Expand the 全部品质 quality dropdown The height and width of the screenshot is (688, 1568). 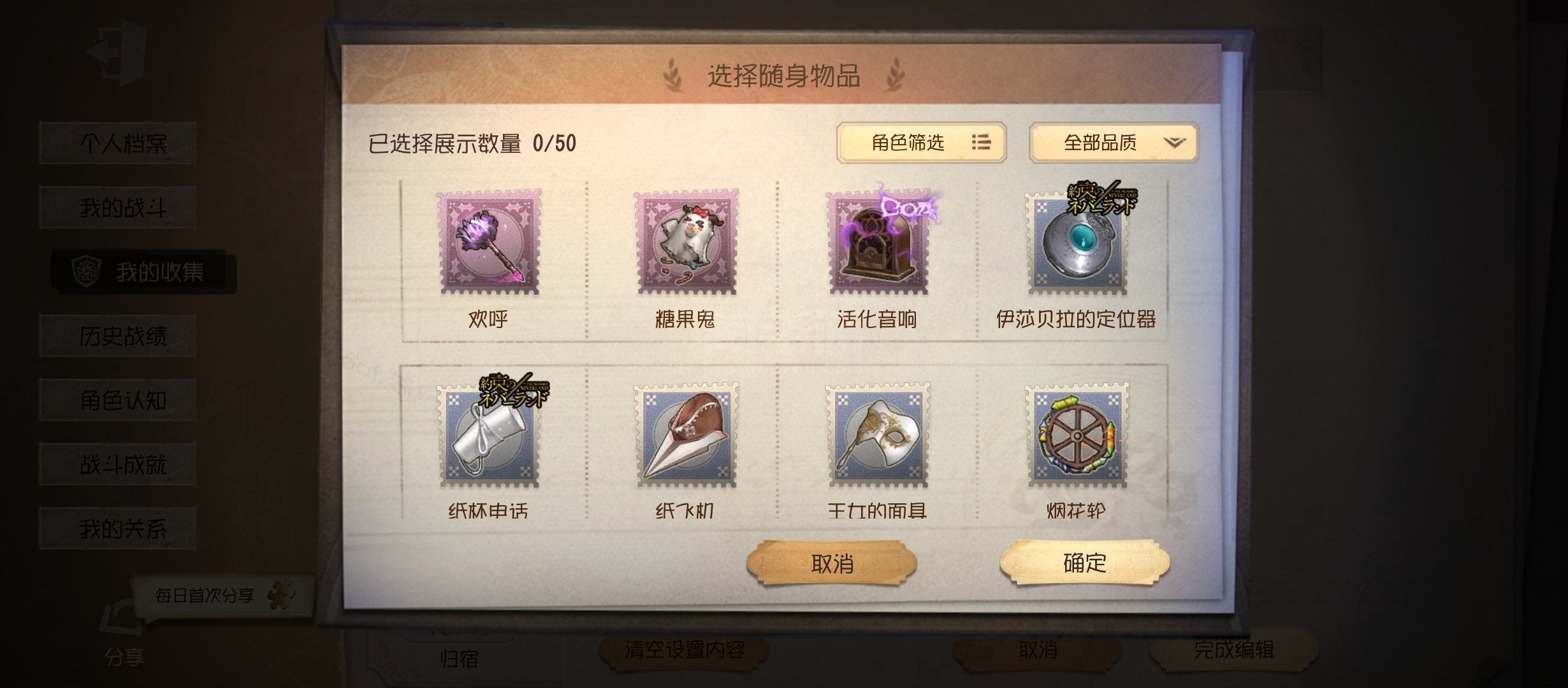click(x=1114, y=143)
